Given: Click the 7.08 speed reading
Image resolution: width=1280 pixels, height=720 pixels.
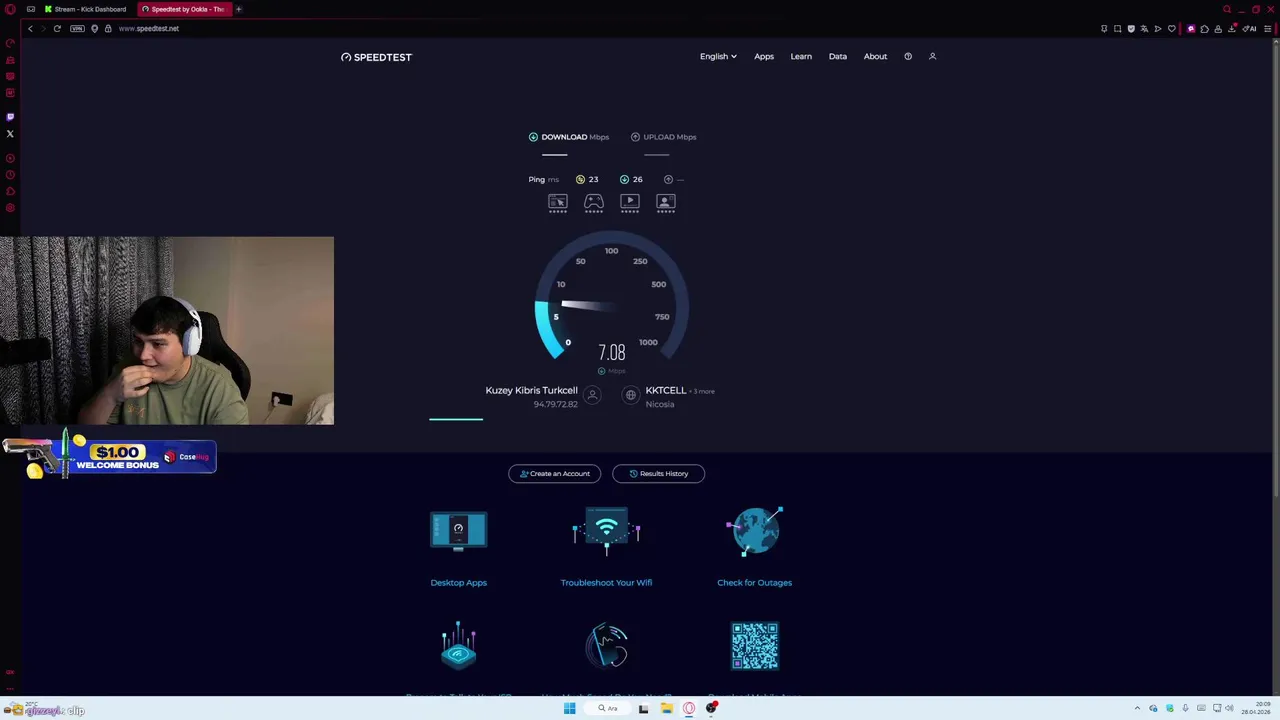Looking at the screenshot, I should point(611,352).
